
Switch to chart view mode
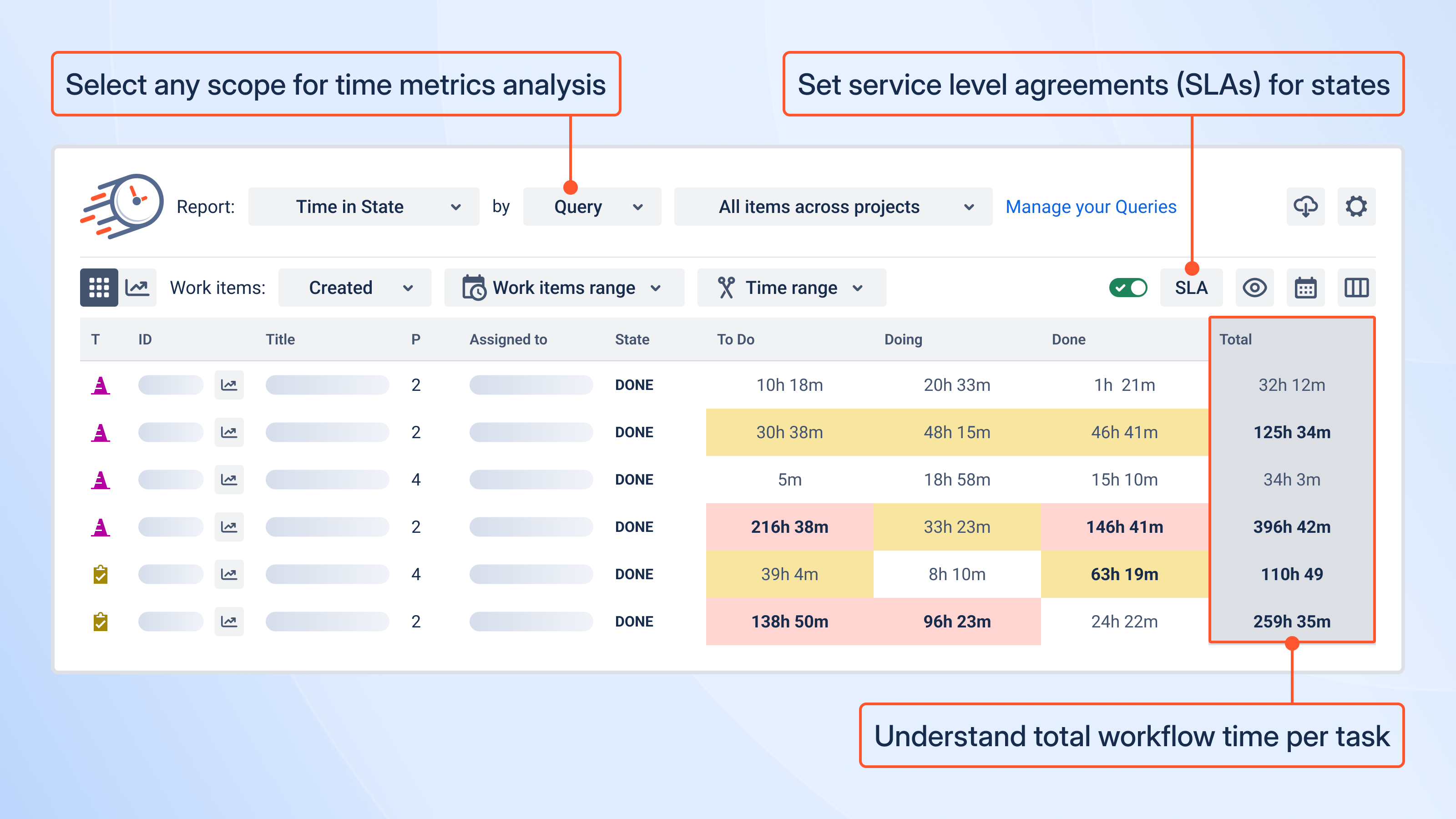pos(137,287)
